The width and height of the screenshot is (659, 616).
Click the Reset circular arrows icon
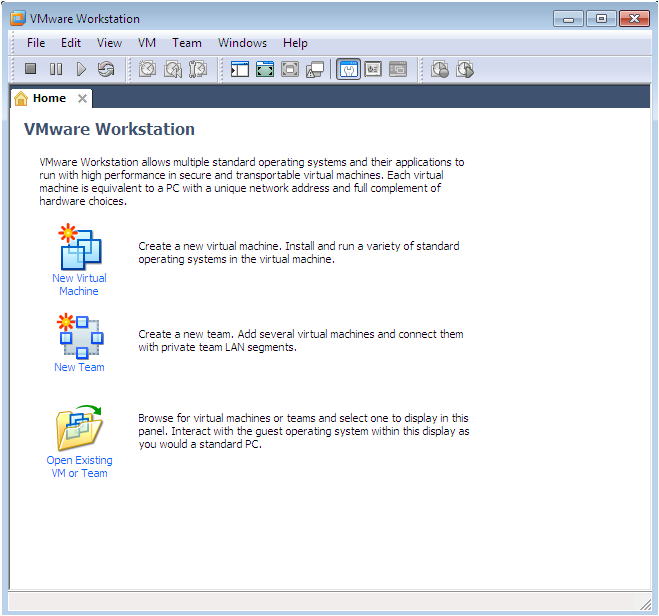click(x=106, y=69)
